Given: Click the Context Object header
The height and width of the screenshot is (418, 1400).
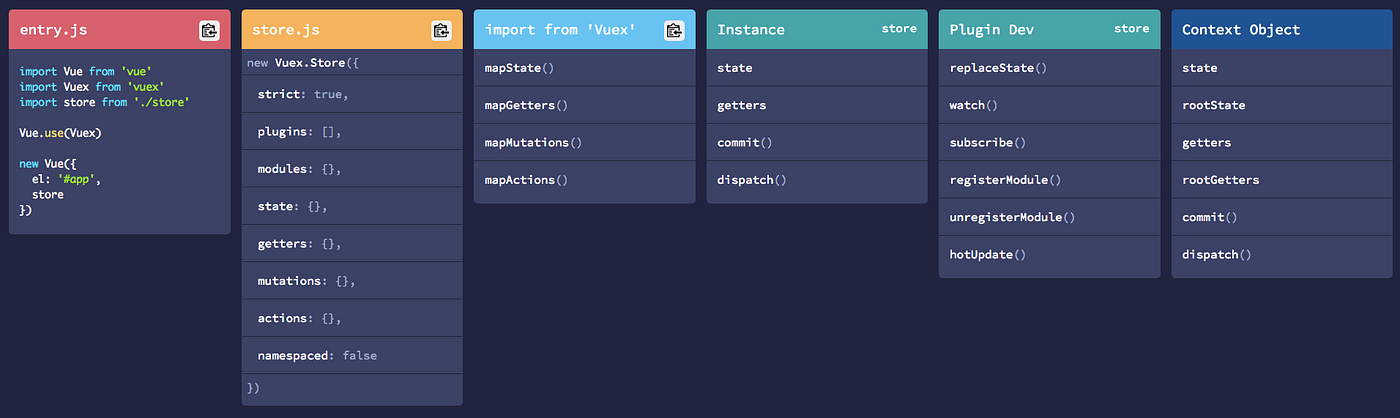Looking at the screenshot, I should [1282, 30].
